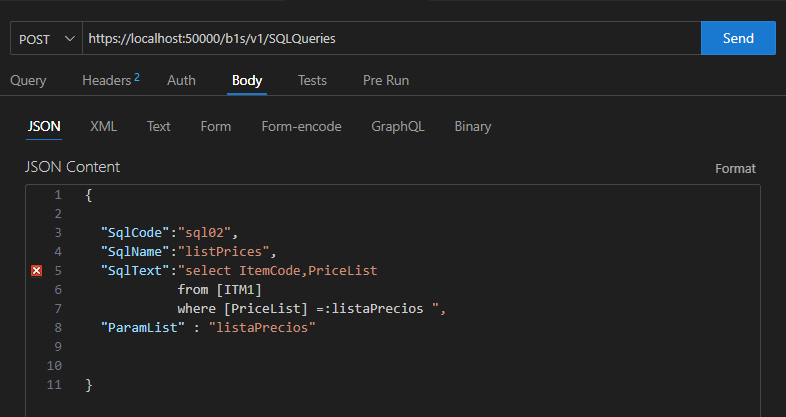Screen dimensions: 786x417
Task: Select the Body tab
Action: [247, 80]
